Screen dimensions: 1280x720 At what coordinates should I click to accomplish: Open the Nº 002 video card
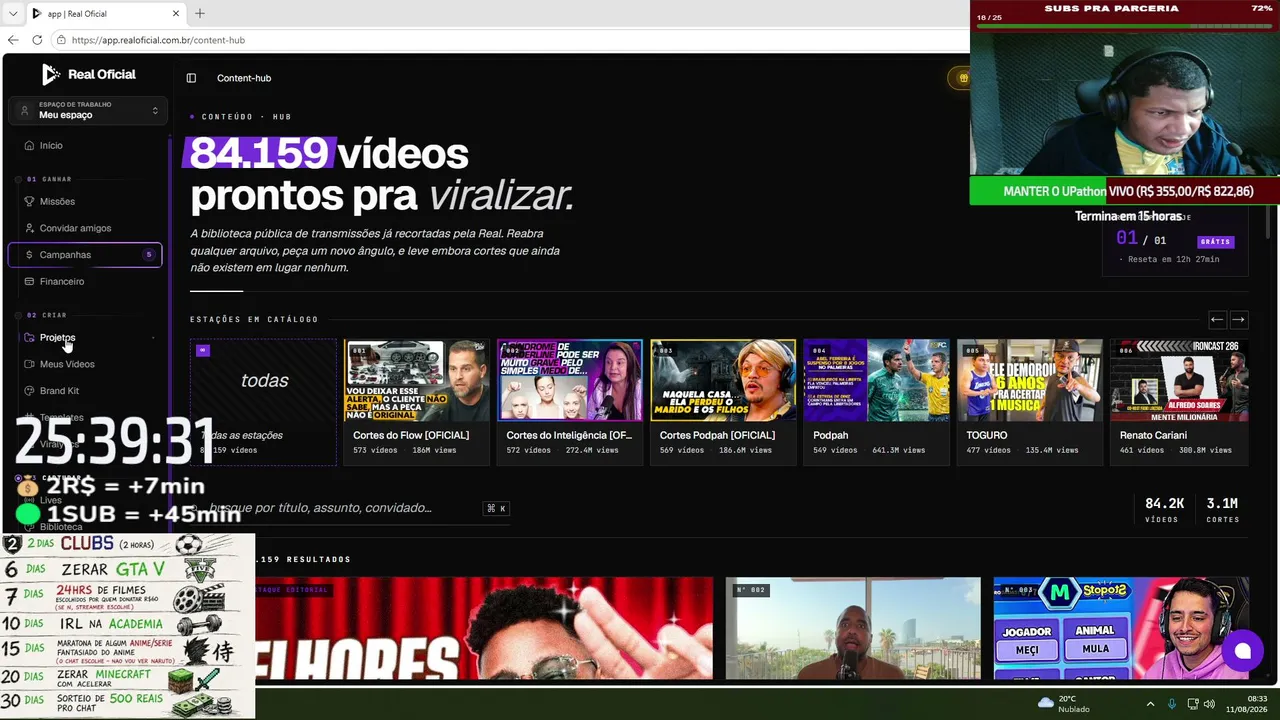853,628
